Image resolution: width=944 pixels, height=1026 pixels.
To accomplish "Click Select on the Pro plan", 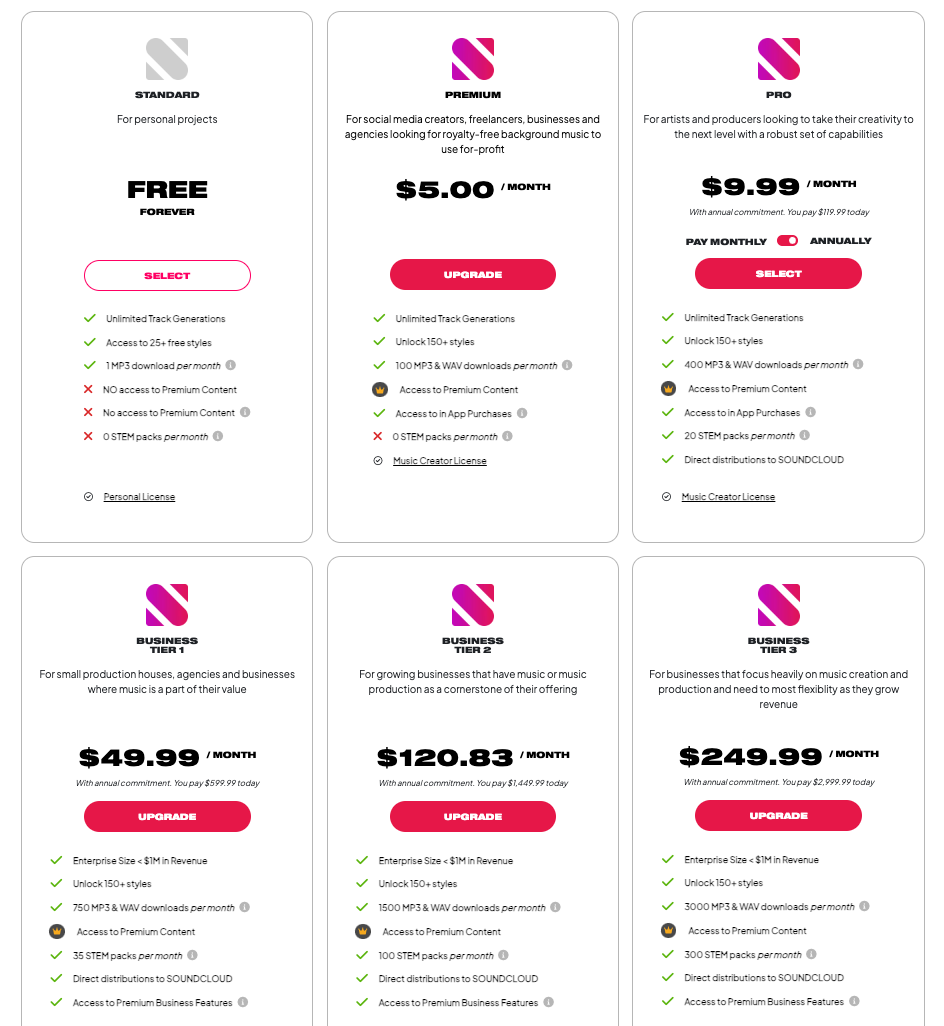I will (778, 273).
